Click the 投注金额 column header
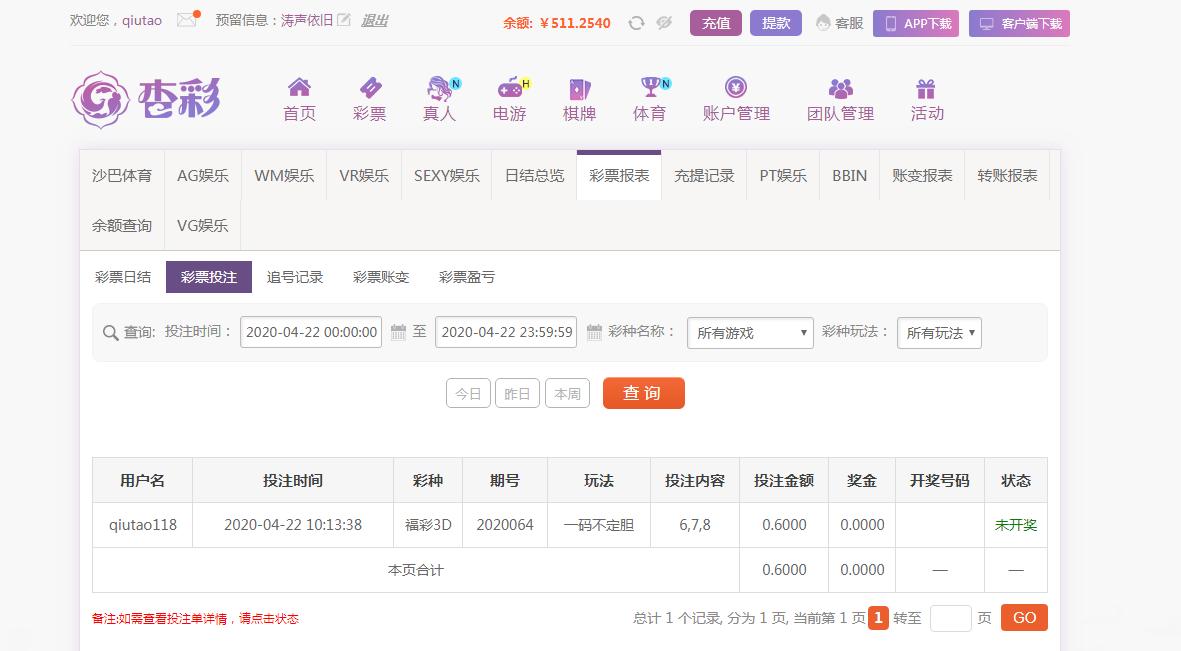The height and width of the screenshot is (651, 1181). coord(783,481)
